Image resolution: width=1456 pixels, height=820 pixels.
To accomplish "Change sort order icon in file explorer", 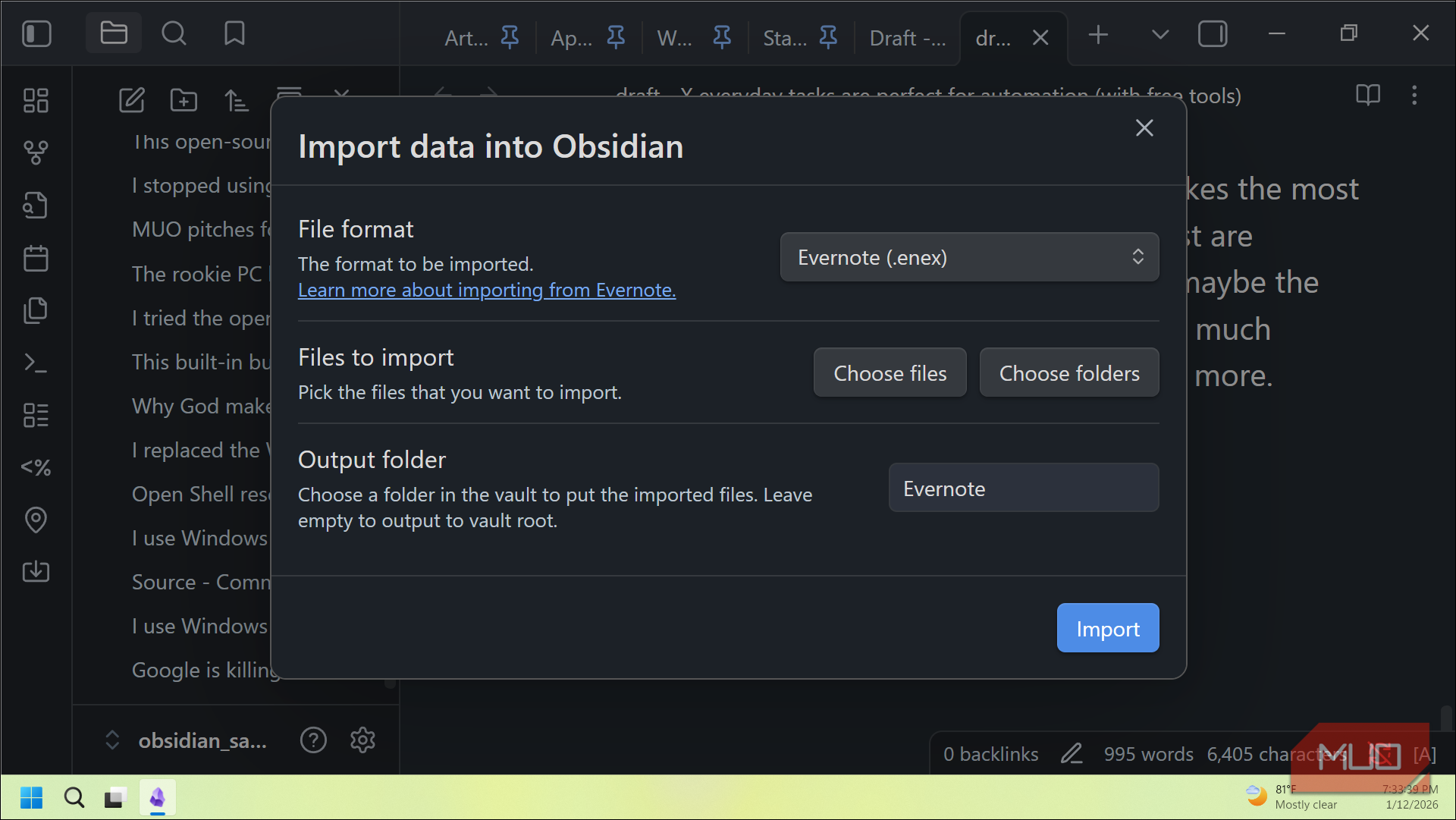I will point(236,100).
